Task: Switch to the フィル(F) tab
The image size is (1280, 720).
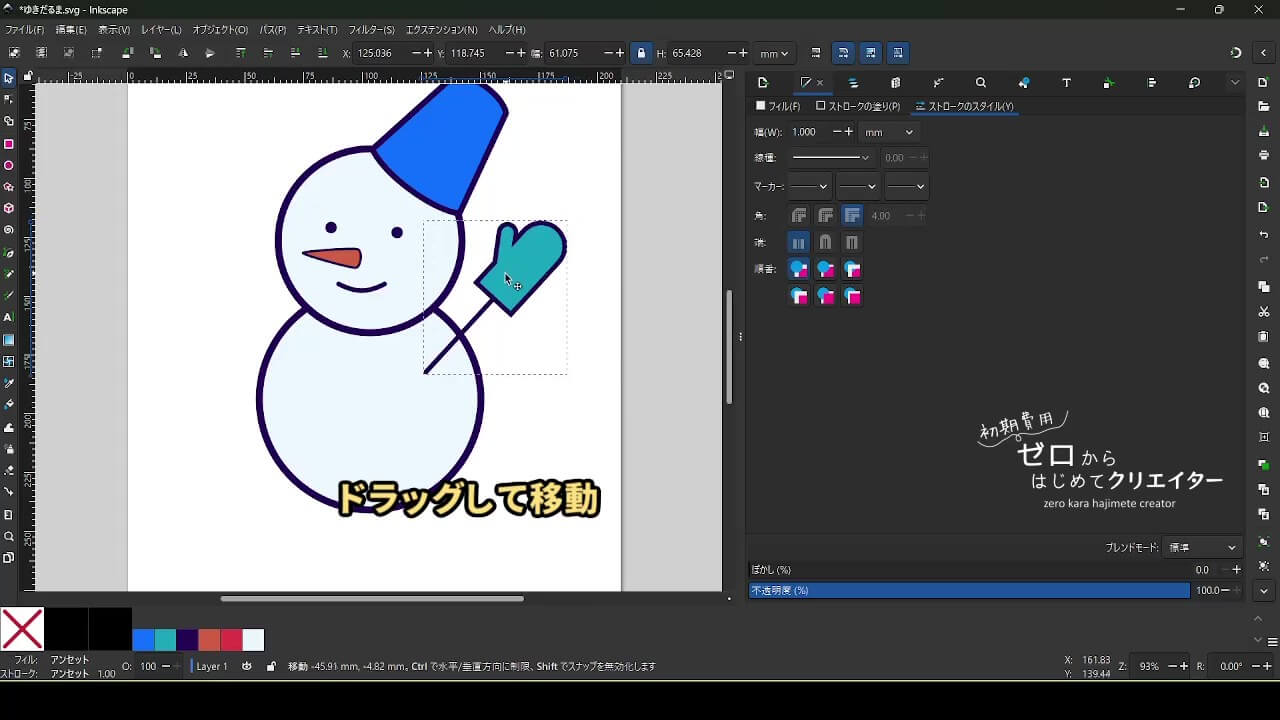Action: click(x=778, y=106)
